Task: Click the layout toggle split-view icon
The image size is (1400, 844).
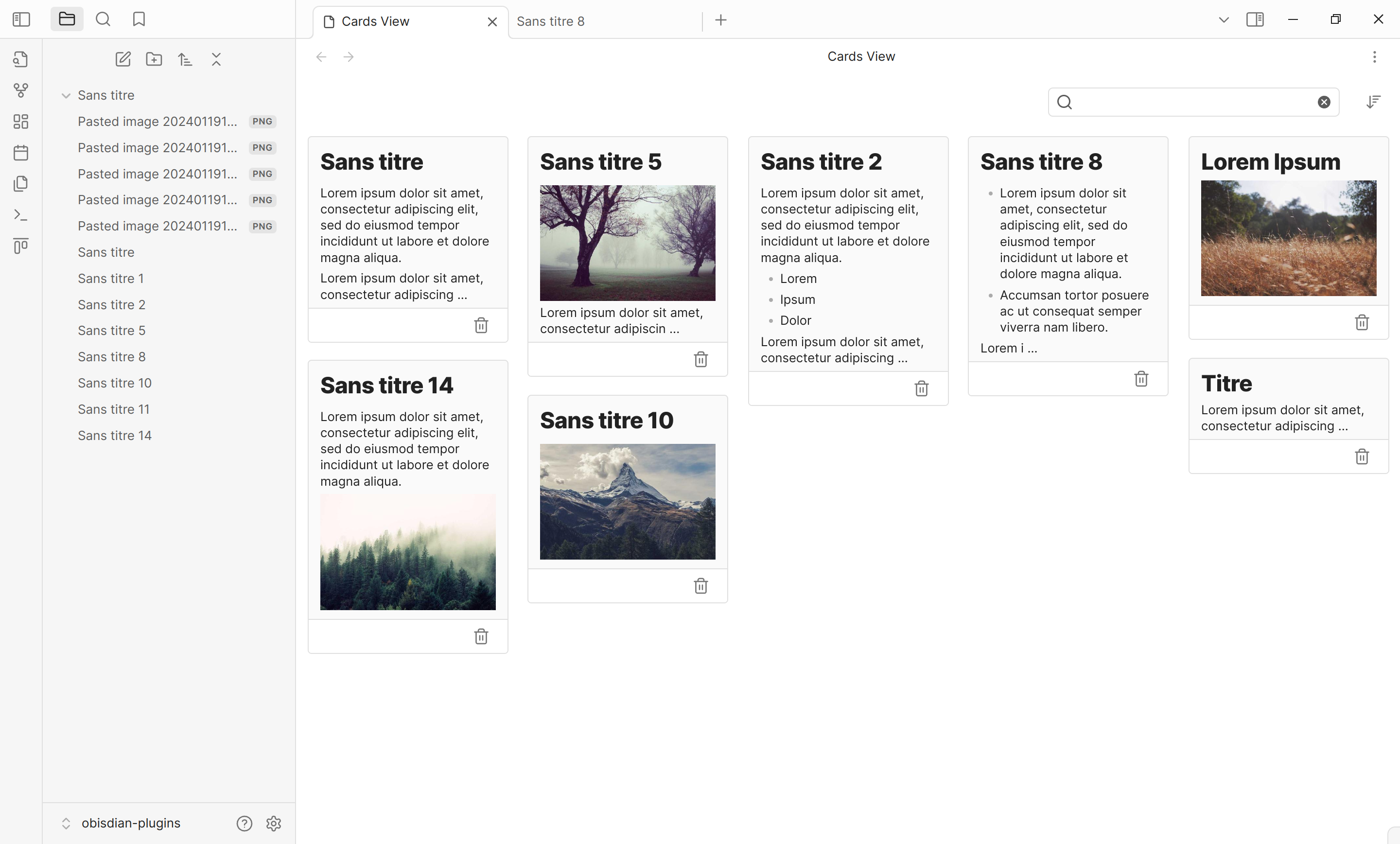Action: (x=1255, y=19)
